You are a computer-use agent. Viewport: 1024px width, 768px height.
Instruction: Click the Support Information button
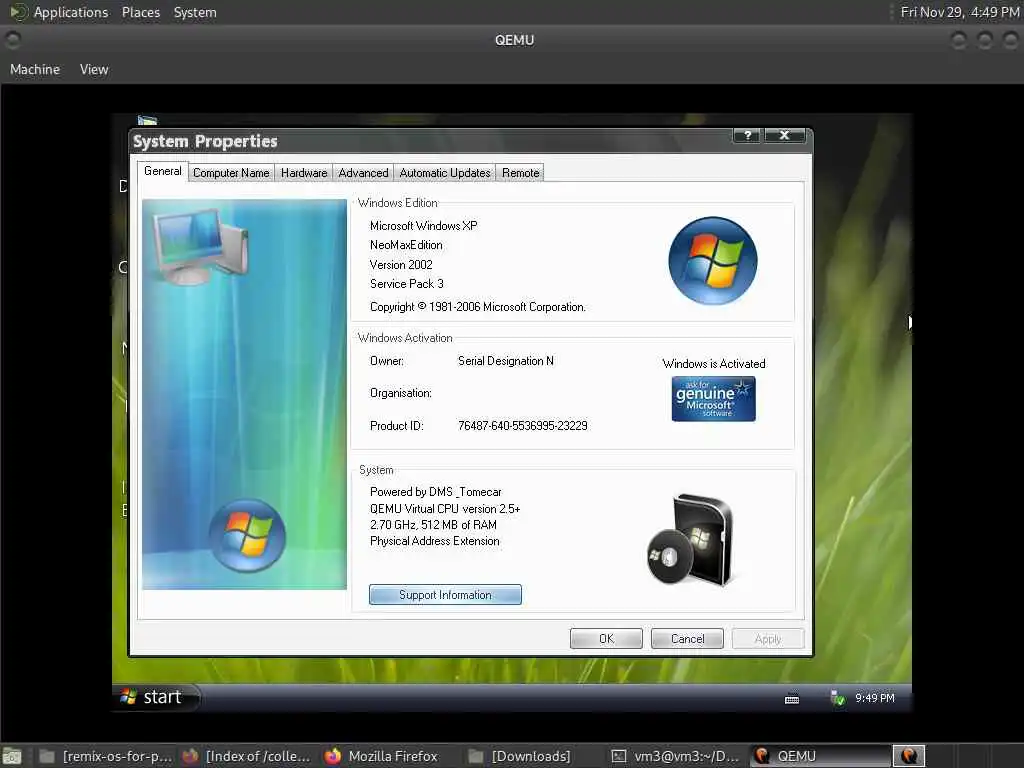[x=445, y=595]
